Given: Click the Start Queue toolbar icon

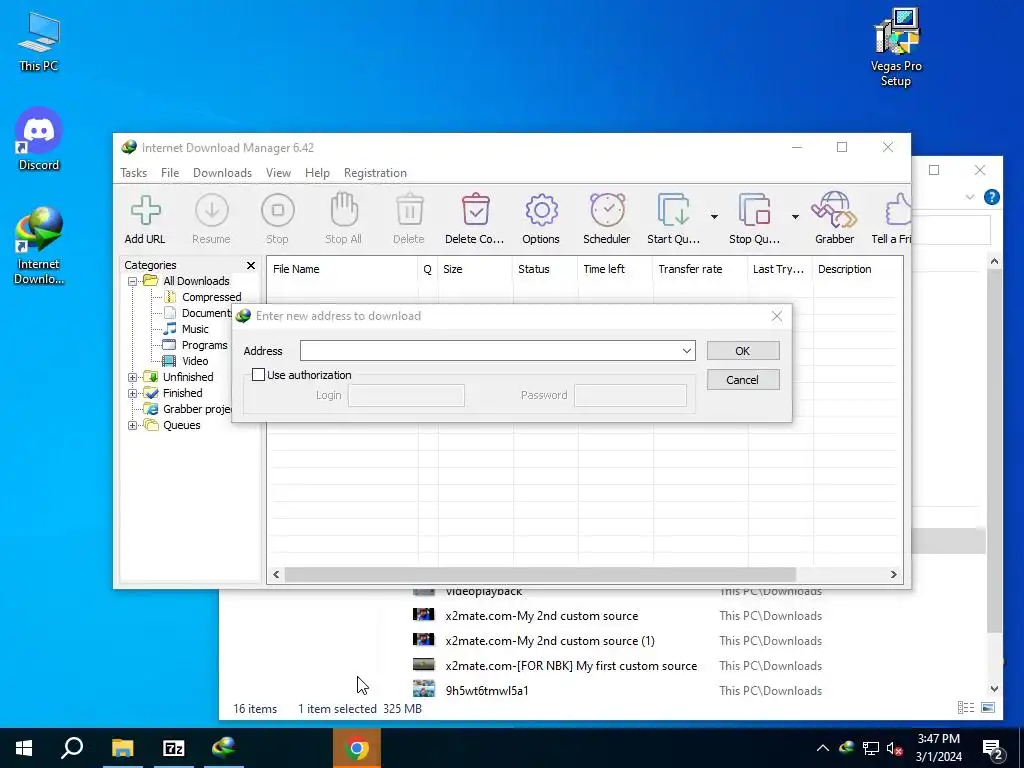Looking at the screenshot, I should [x=673, y=210].
